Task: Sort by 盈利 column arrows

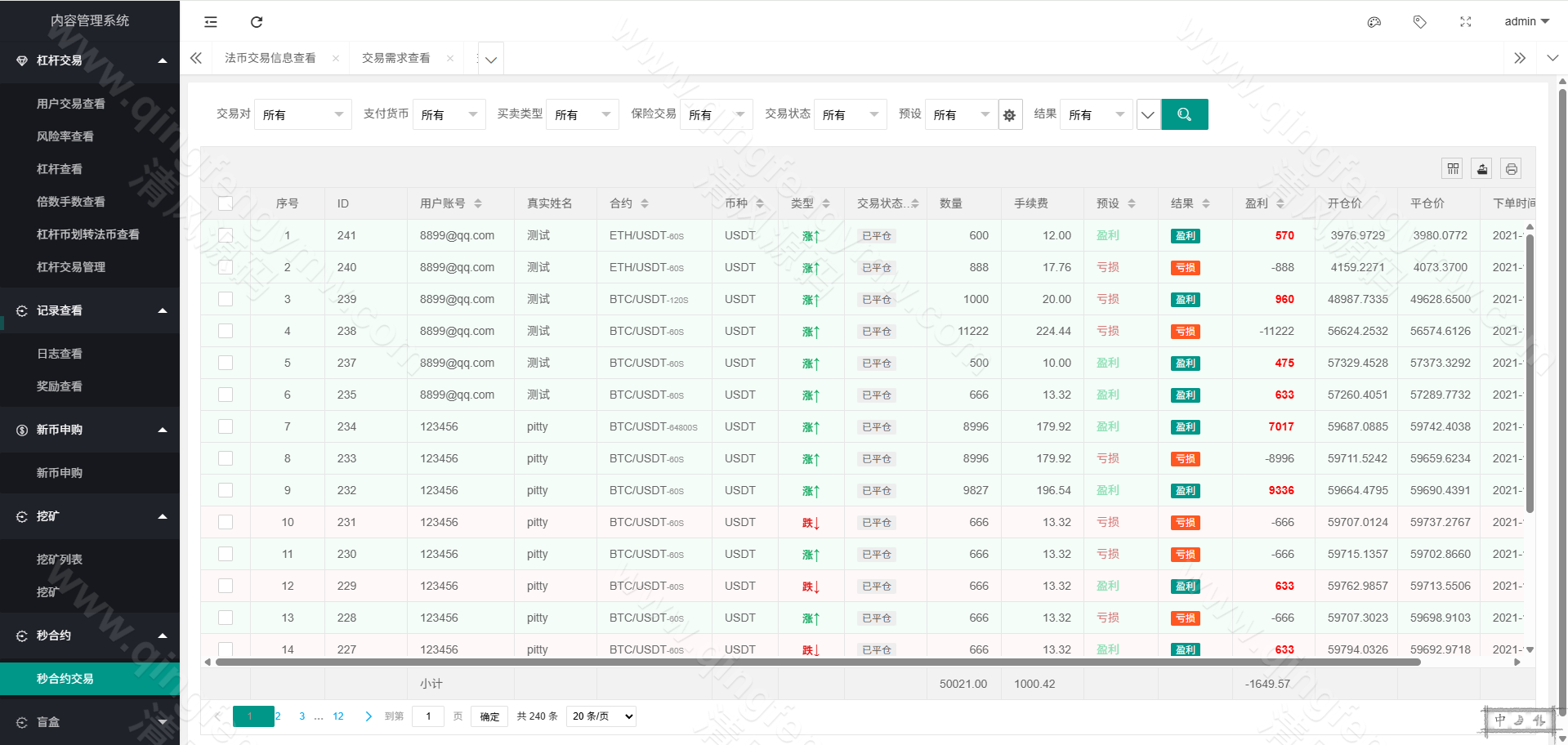Action: [1280, 203]
